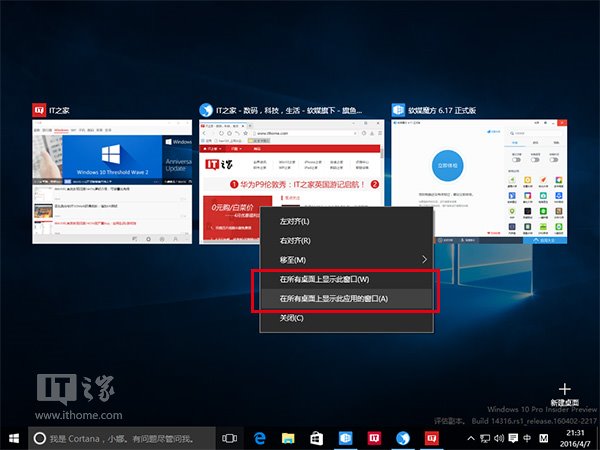600x450 pixels.
Task: Click the blue bird browser taskbar icon
Action: (403, 438)
